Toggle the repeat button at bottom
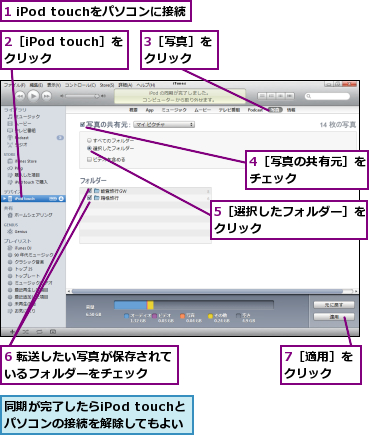 [x=39, y=332]
